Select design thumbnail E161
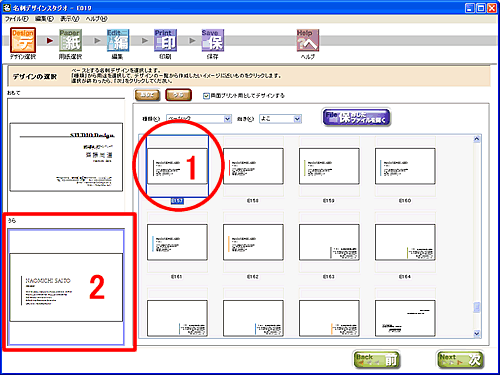Screen dimensions: 500x375 pos(177,242)
